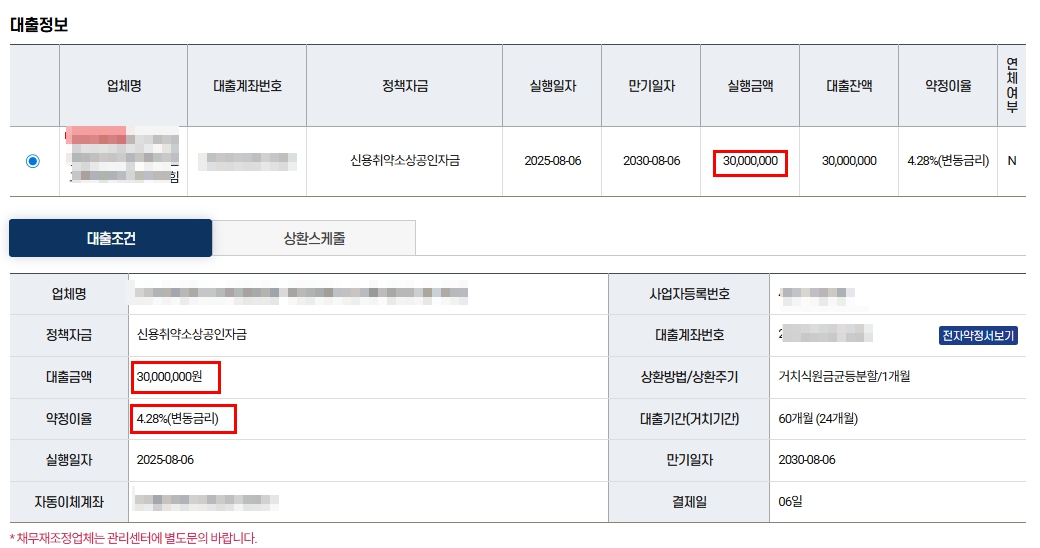Click the 실행일자 column header
Viewport: 1040px width, 548px height.
click(552, 86)
